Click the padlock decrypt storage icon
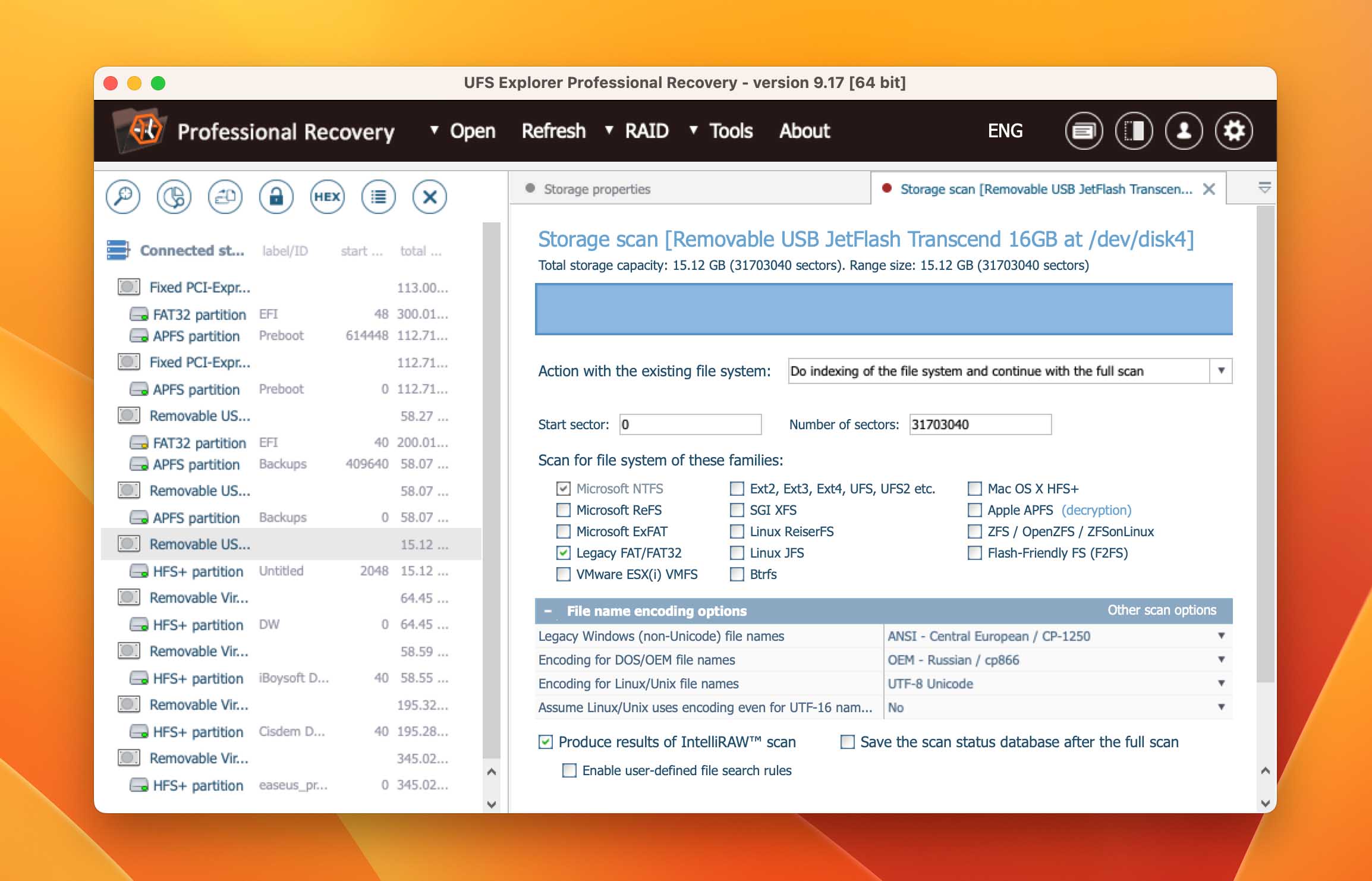Image resolution: width=1372 pixels, height=881 pixels. point(276,197)
